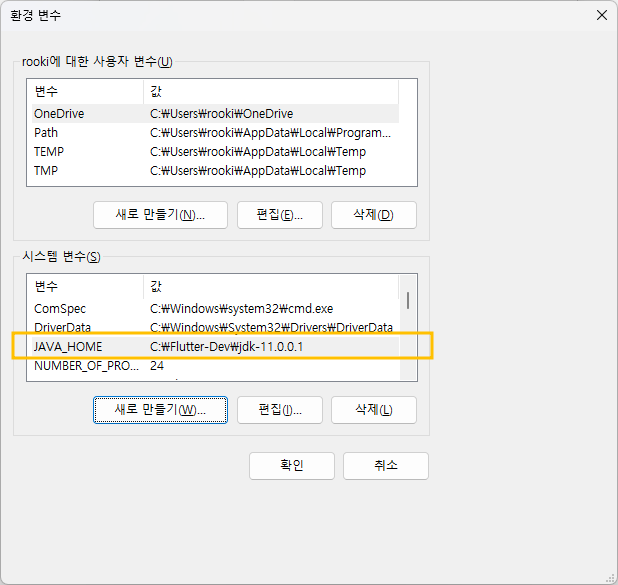Select the OneDrive user variable row
Screen dimensions: 618x585
tap(215, 114)
